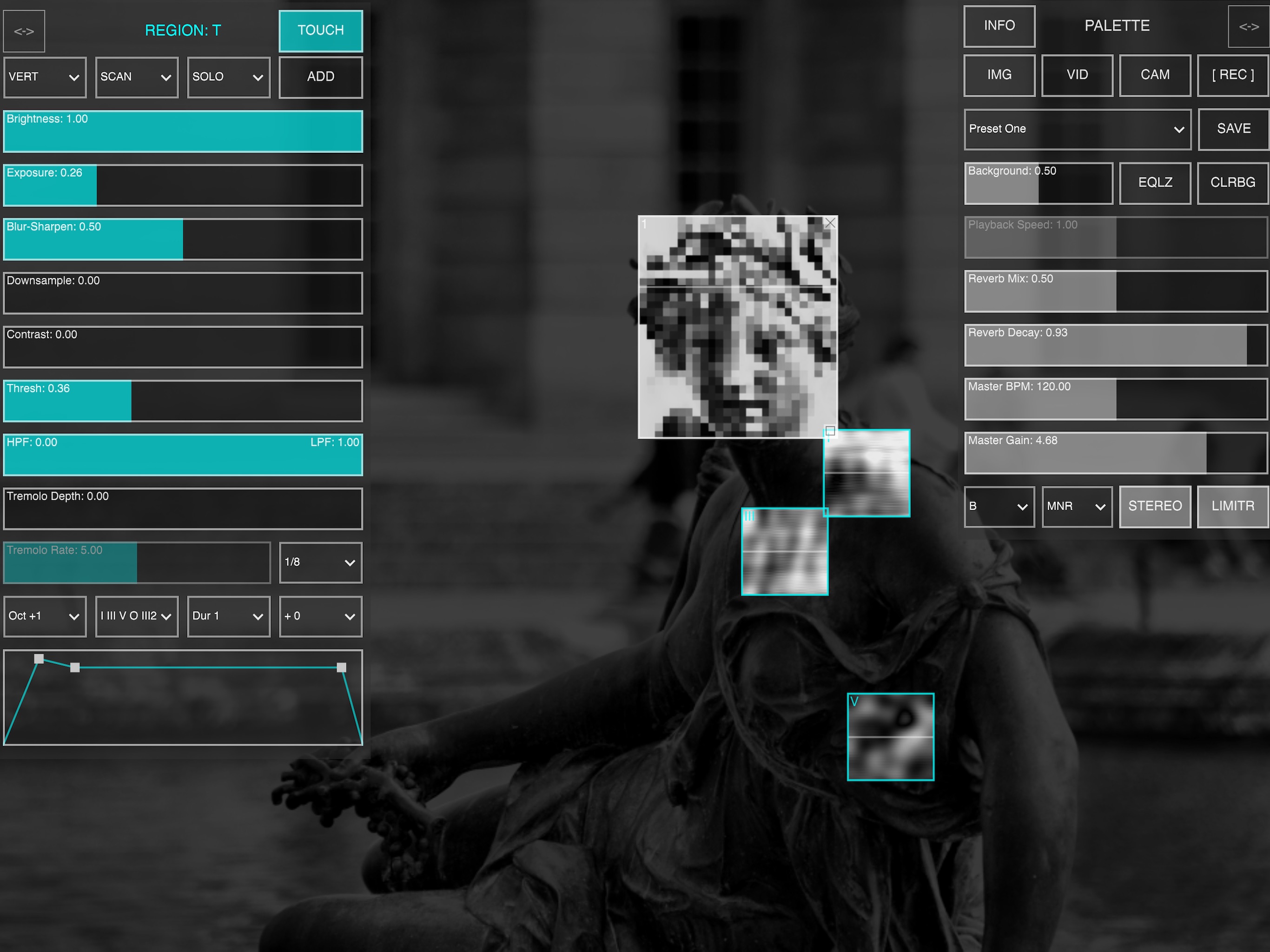Click the CAM input icon
This screenshot has width=1270, height=952.
[1157, 75]
